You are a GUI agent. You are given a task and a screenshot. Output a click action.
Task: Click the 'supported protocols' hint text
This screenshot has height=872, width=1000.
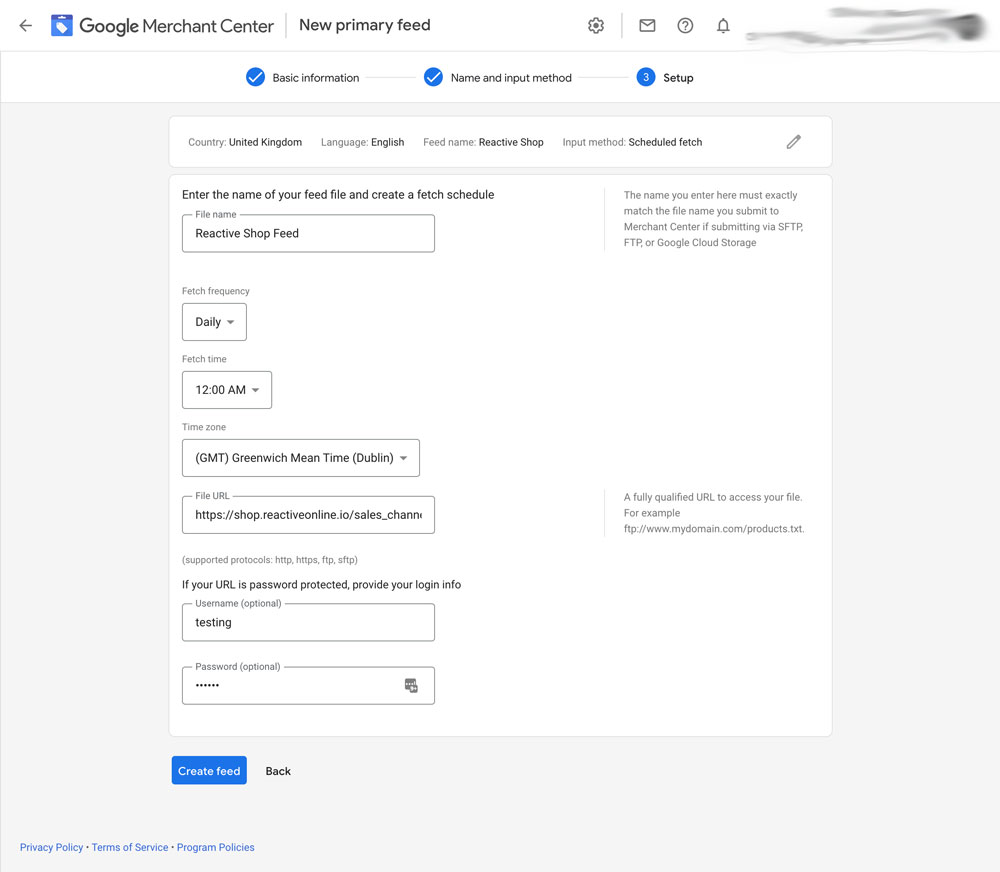[x=270, y=560]
